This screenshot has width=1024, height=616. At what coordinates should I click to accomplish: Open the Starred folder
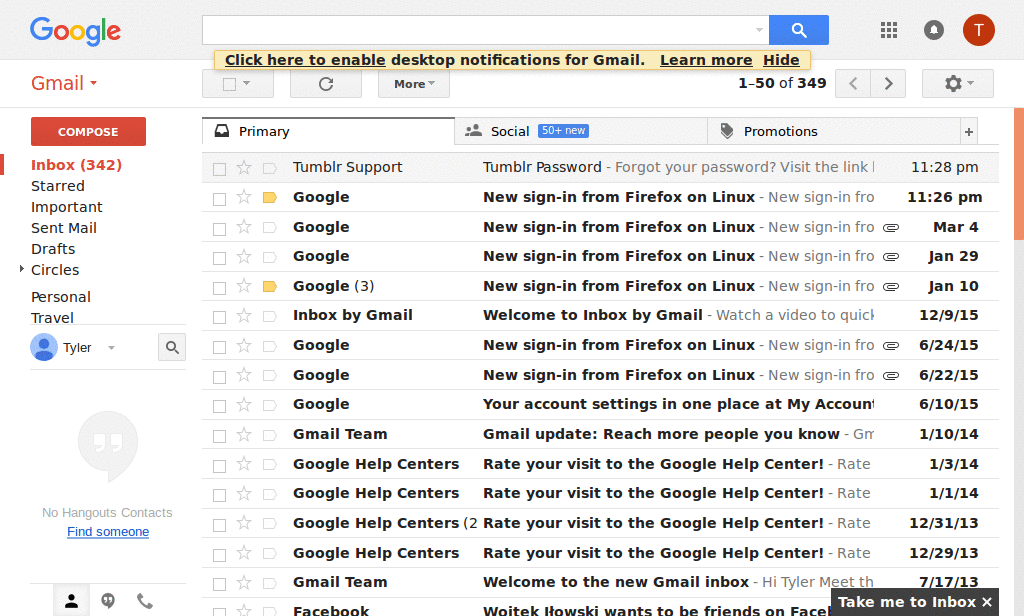tap(57, 186)
